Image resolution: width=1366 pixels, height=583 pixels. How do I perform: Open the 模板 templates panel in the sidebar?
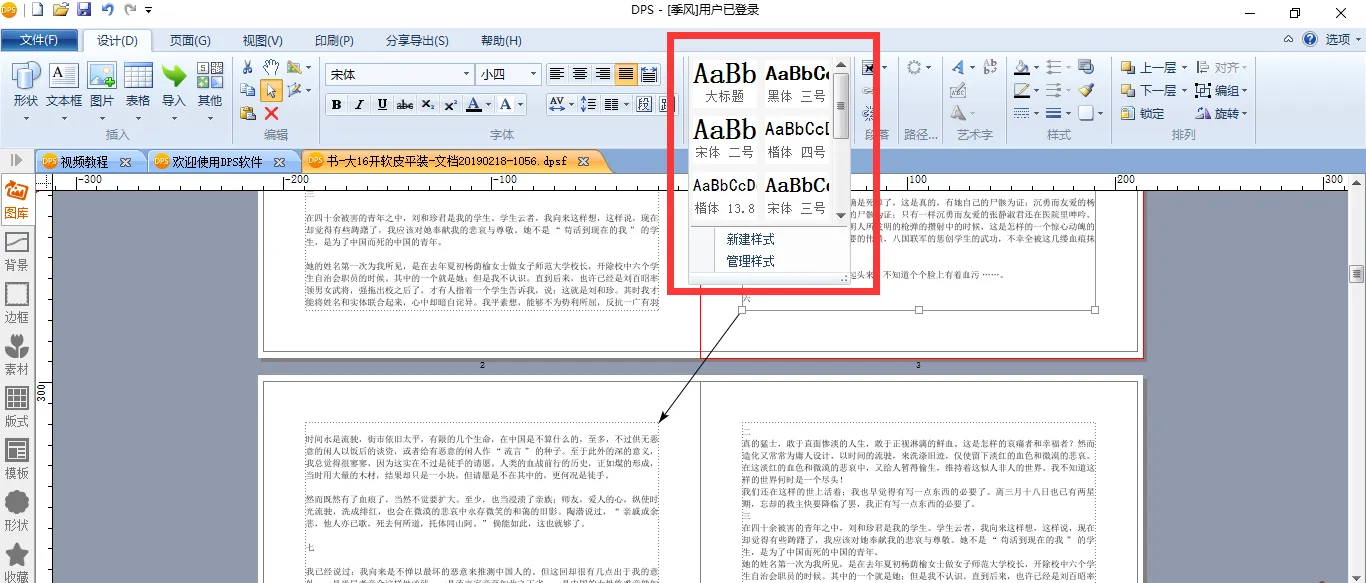tap(16, 459)
